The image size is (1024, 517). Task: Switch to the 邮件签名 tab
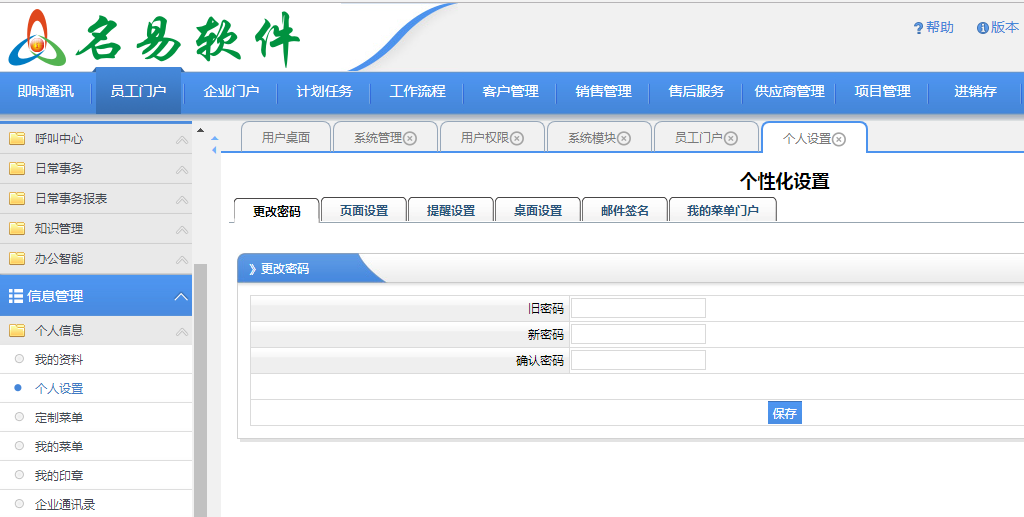pos(625,211)
